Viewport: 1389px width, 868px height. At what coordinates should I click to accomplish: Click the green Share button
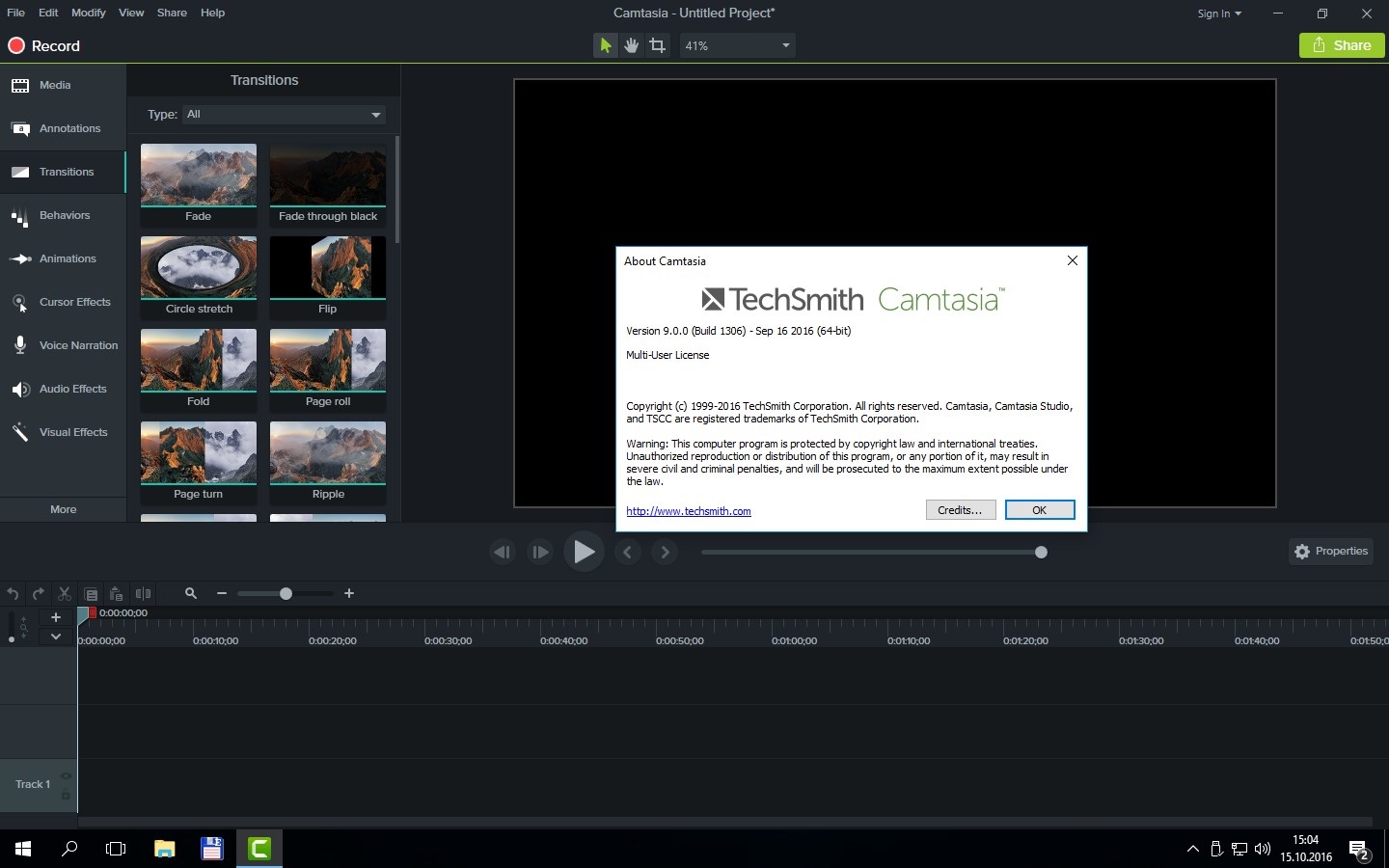(x=1342, y=45)
